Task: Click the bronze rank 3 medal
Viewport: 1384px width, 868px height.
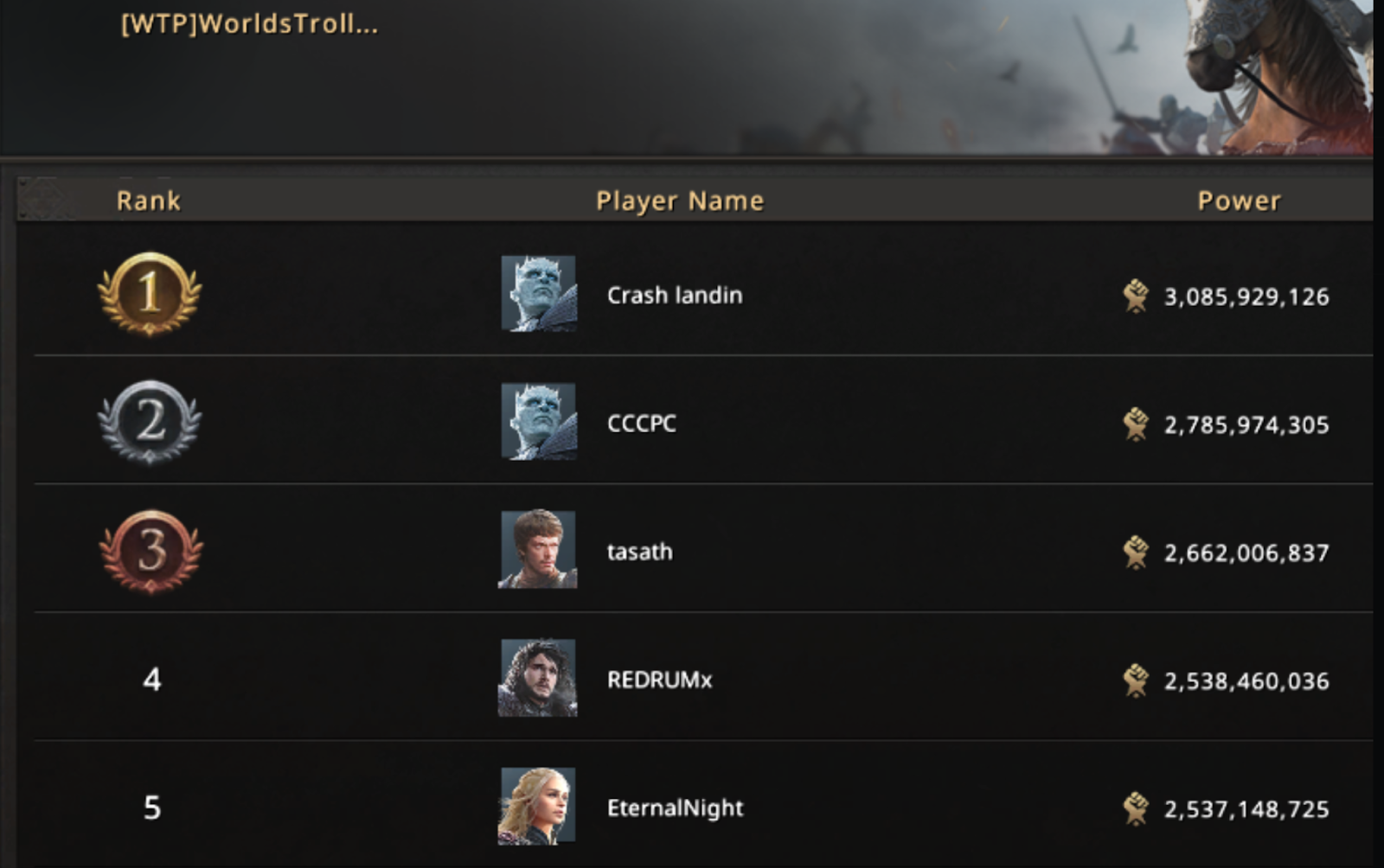Action: (x=151, y=551)
